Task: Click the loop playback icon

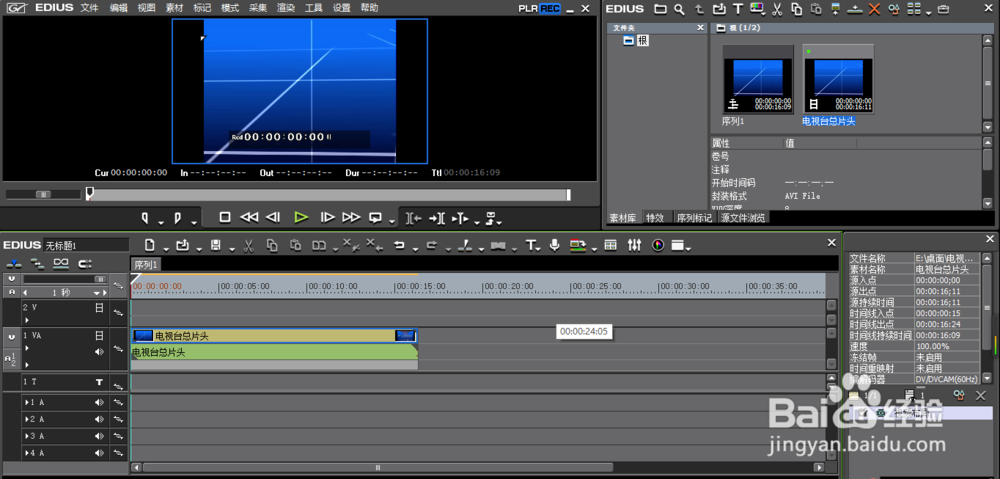Action: (x=376, y=217)
